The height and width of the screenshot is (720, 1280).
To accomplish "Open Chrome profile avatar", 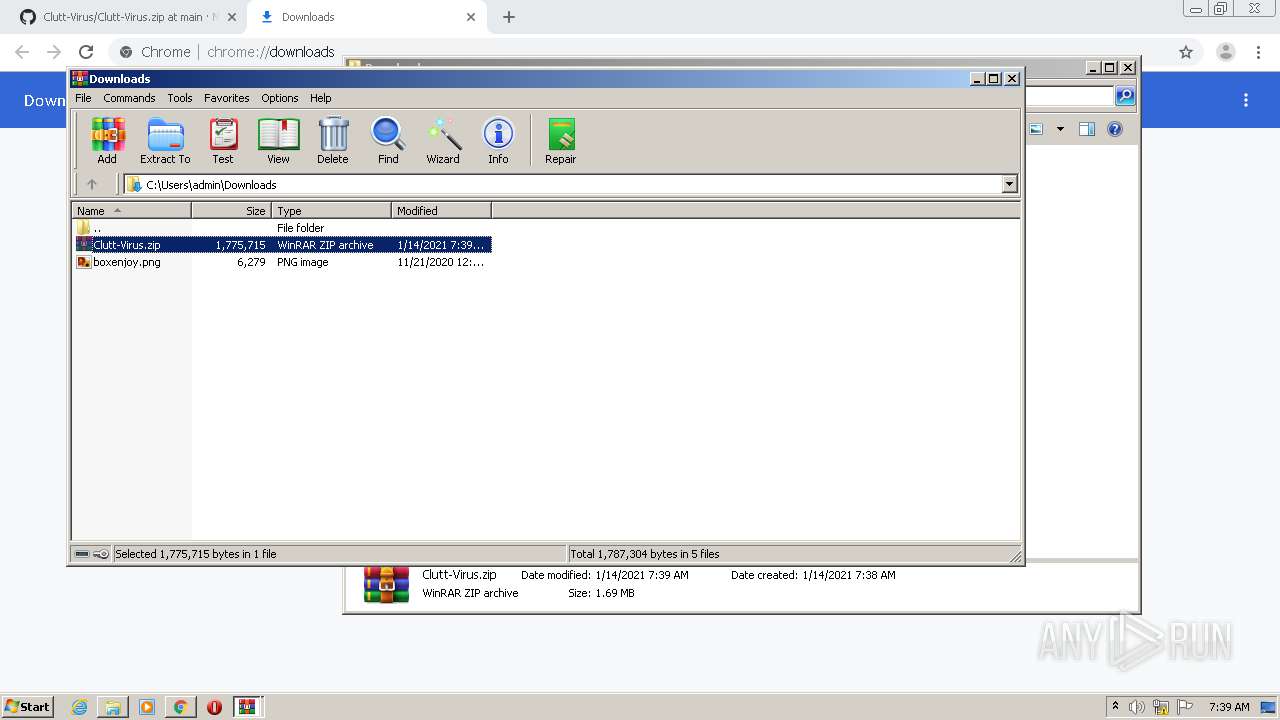I will [1226, 52].
